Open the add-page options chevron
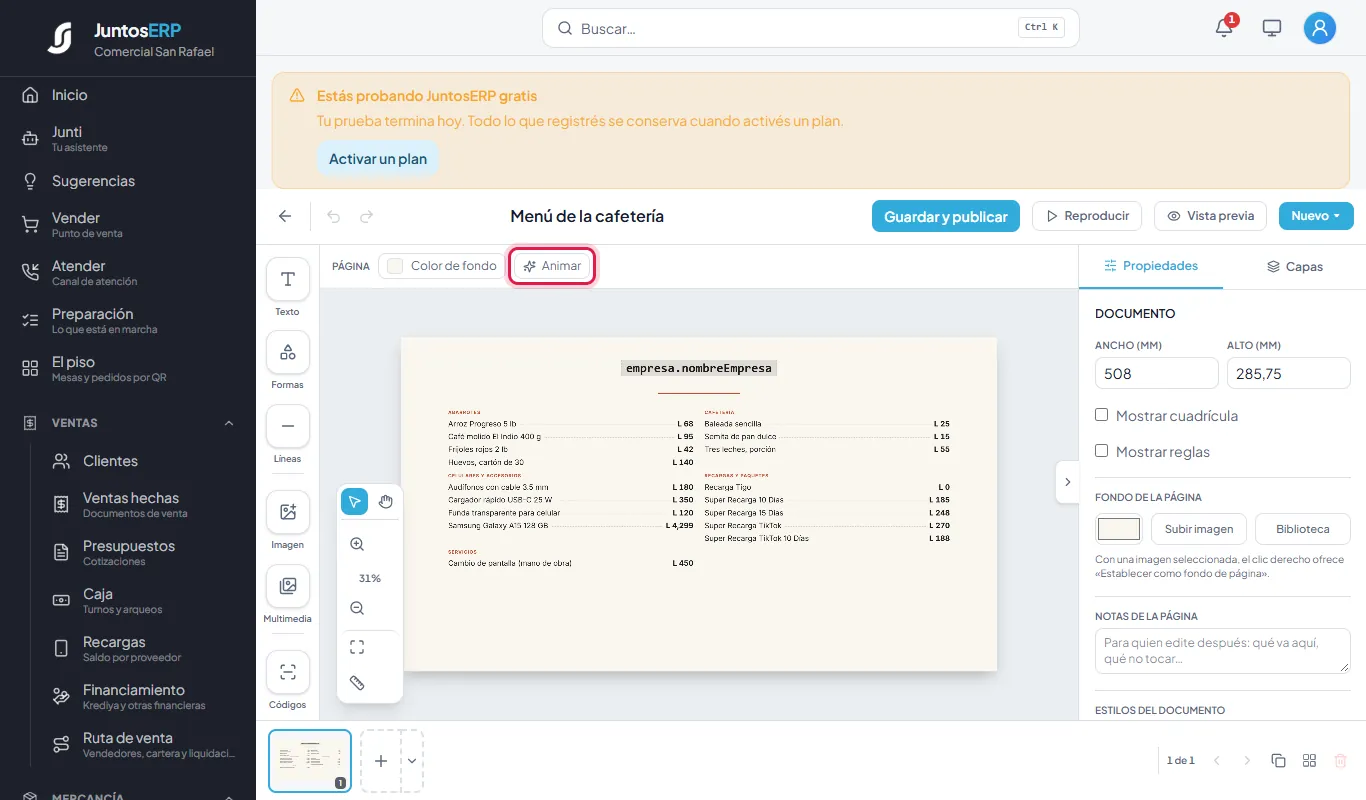 412,761
